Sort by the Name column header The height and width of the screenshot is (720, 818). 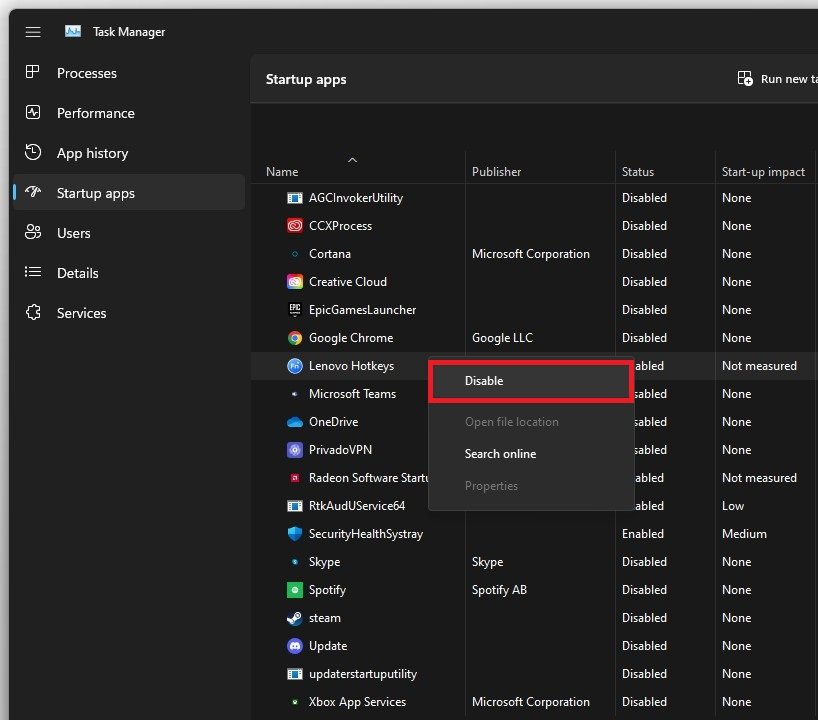point(283,172)
